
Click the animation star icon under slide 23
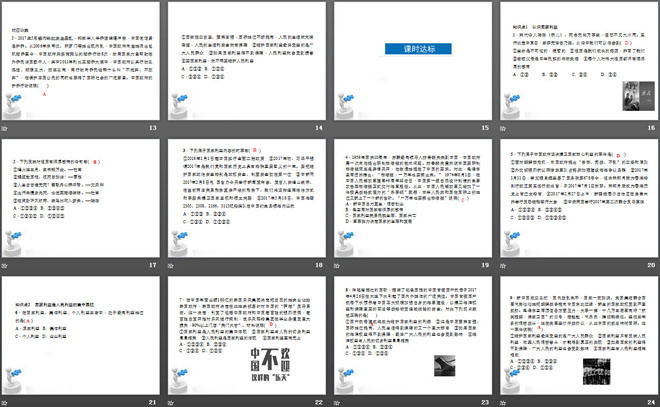[337, 403]
